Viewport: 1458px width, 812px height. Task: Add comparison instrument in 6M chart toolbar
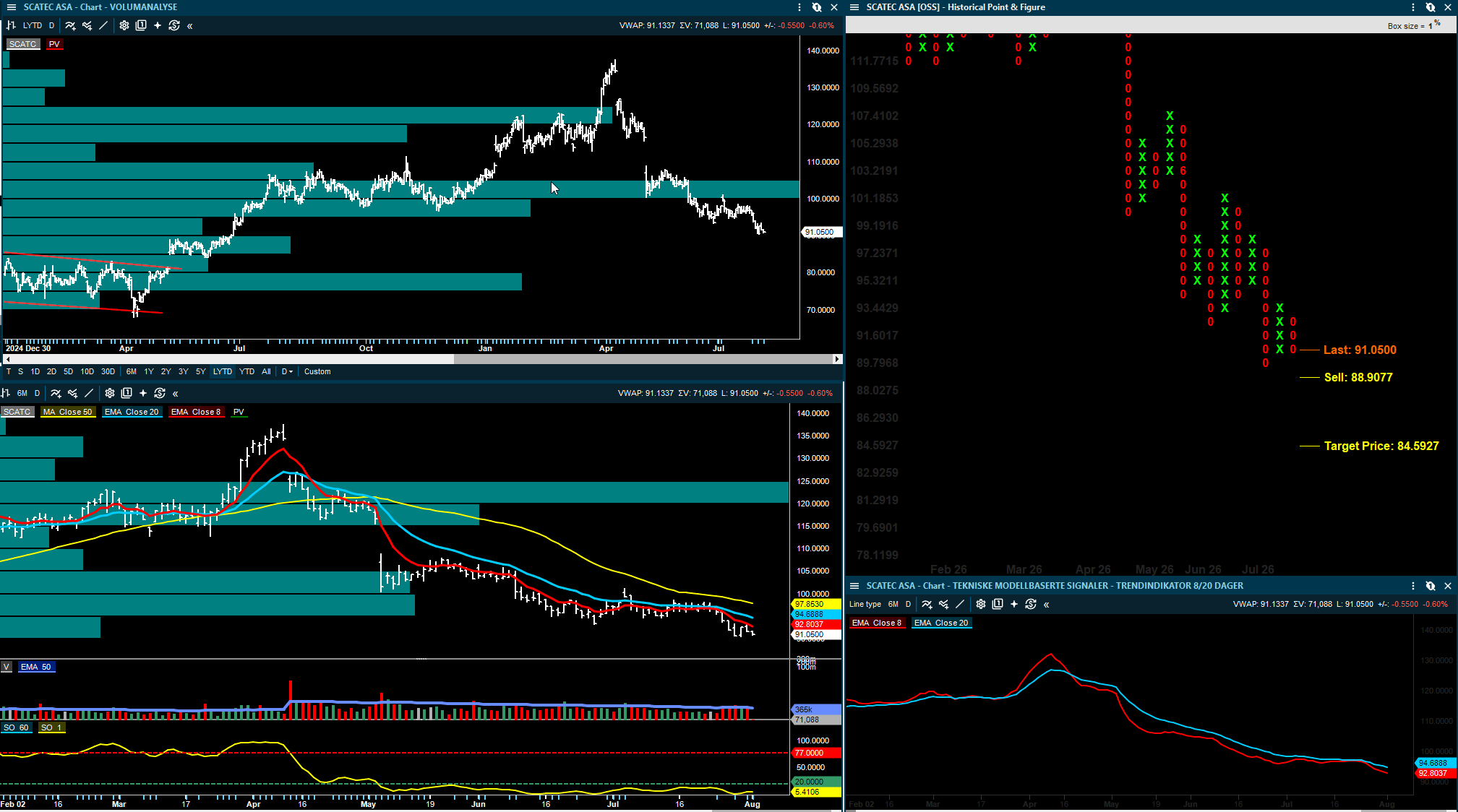pyautogui.click(x=72, y=393)
